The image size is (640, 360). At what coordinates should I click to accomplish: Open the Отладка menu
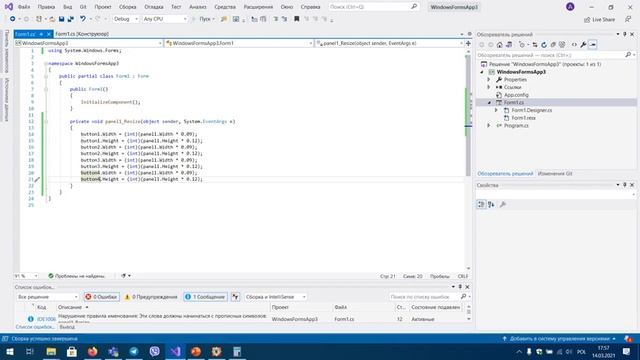point(153,7)
